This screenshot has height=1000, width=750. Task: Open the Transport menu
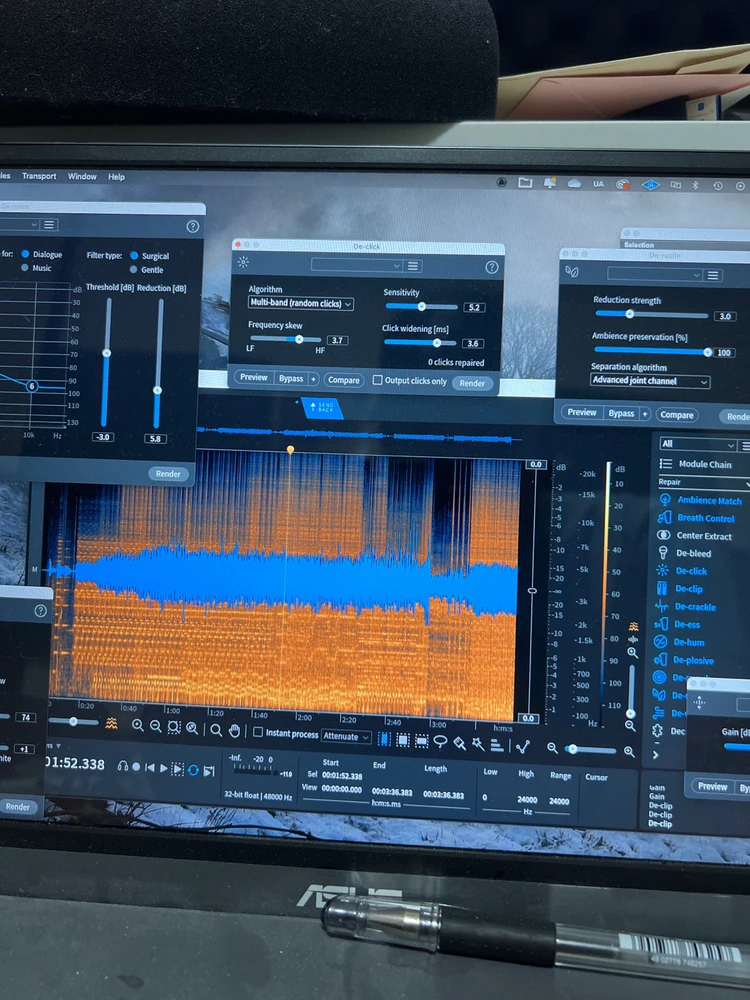pos(39,176)
